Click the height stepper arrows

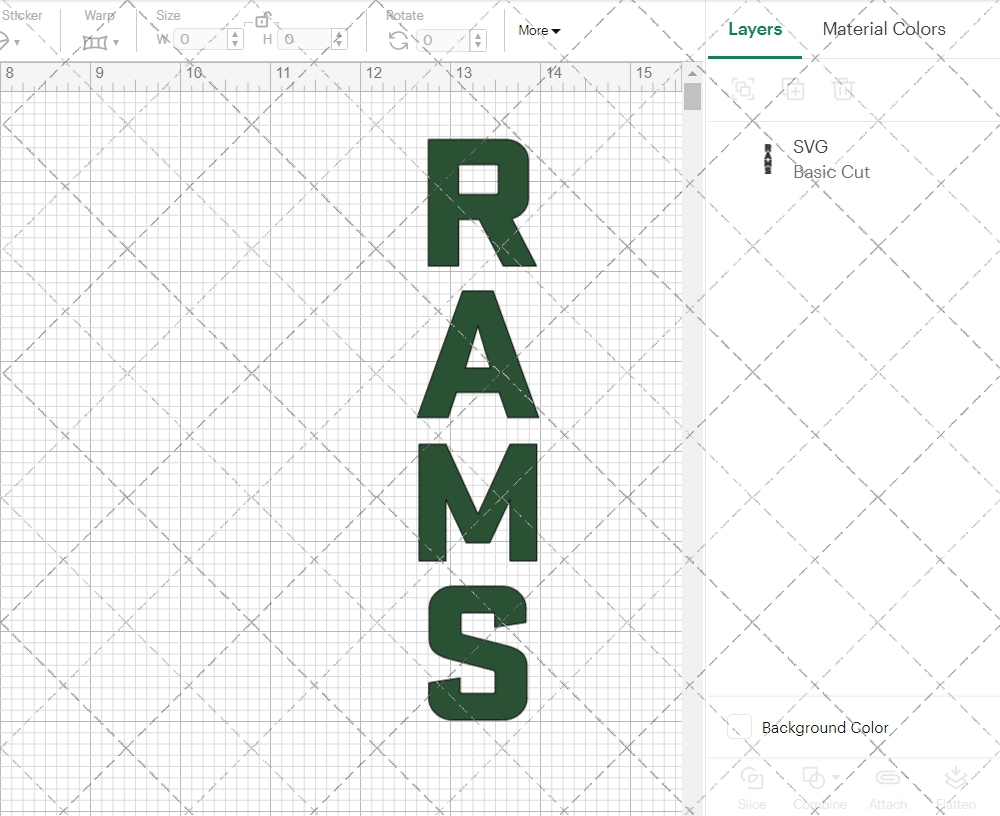click(x=339, y=40)
